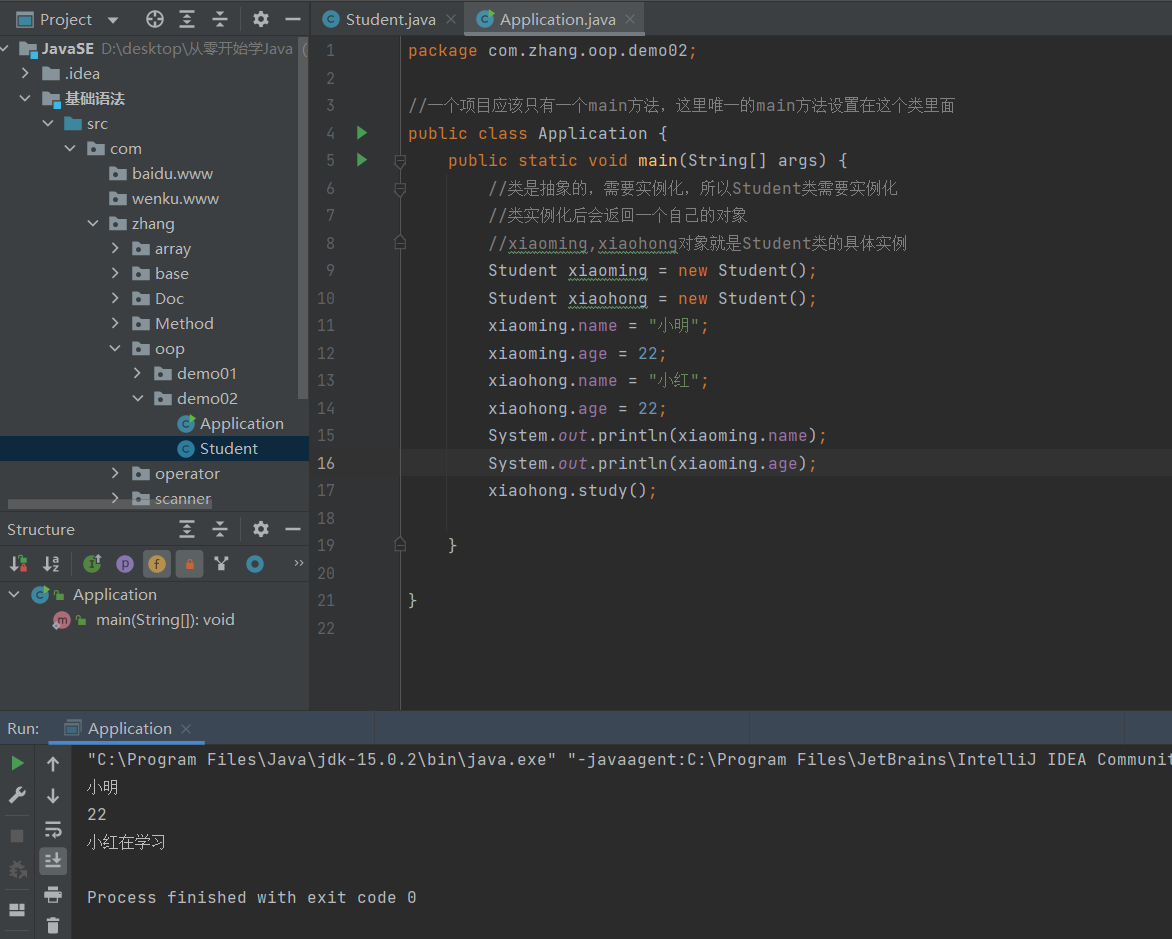Screen dimensions: 1172x939
Task: Collapse all in Project panel toolbar
Action: 220,19
